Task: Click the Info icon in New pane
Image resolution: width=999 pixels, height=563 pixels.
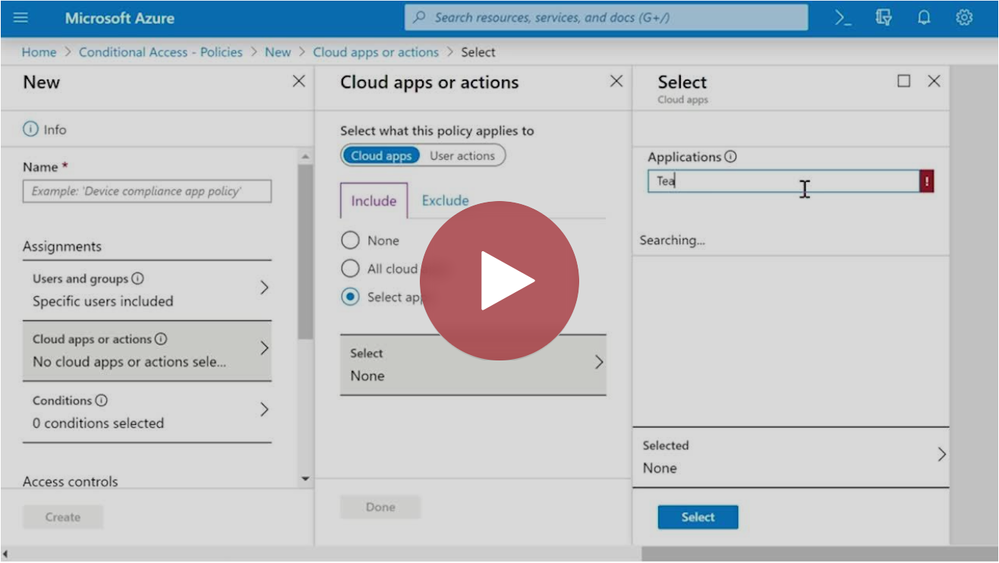Action: (x=31, y=129)
